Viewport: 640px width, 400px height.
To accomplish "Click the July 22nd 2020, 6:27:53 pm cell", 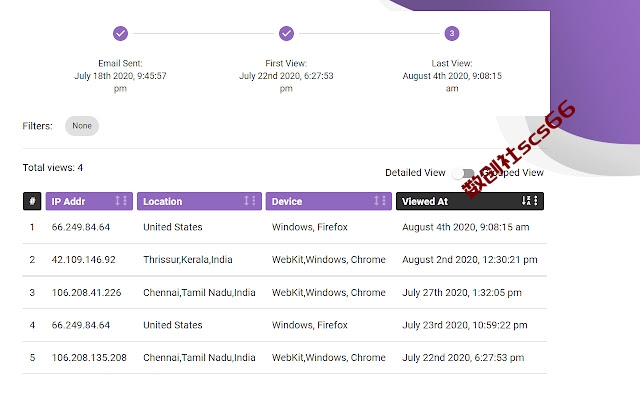I will [463, 358].
